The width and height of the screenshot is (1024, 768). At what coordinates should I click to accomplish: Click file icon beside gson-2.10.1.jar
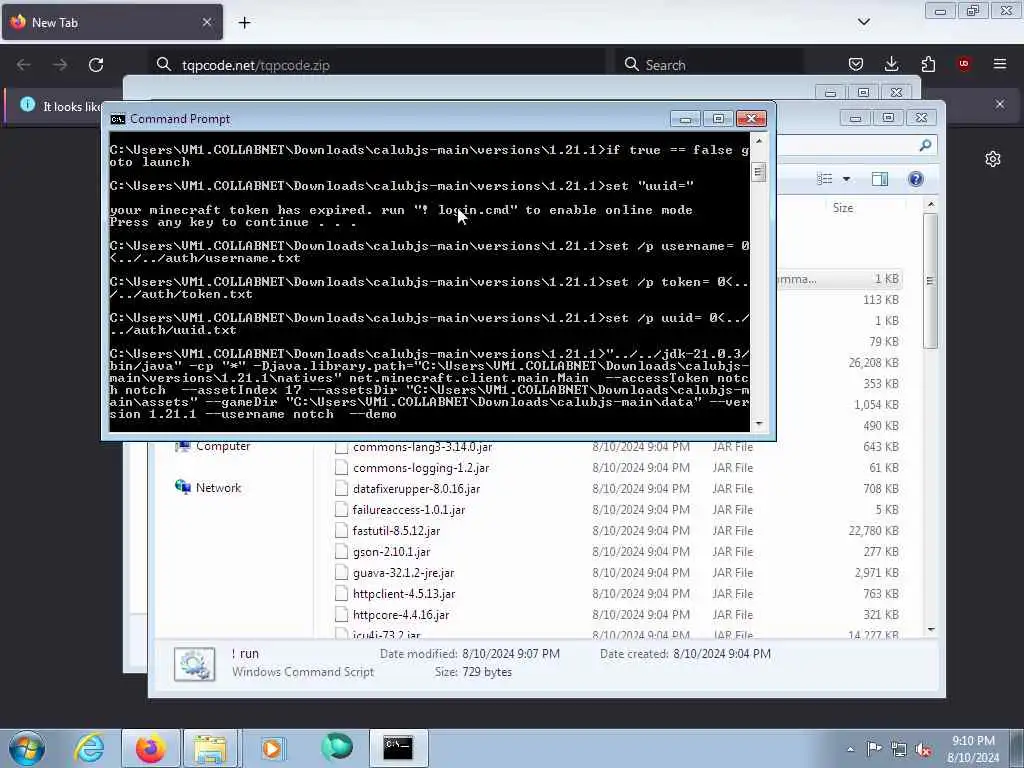point(341,552)
